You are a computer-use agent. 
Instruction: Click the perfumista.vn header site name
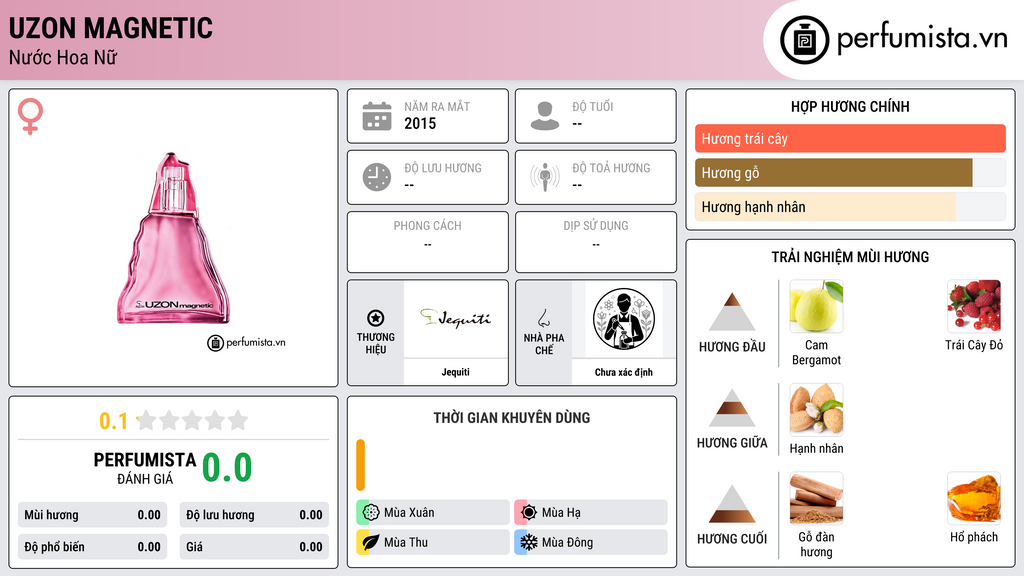click(x=922, y=38)
